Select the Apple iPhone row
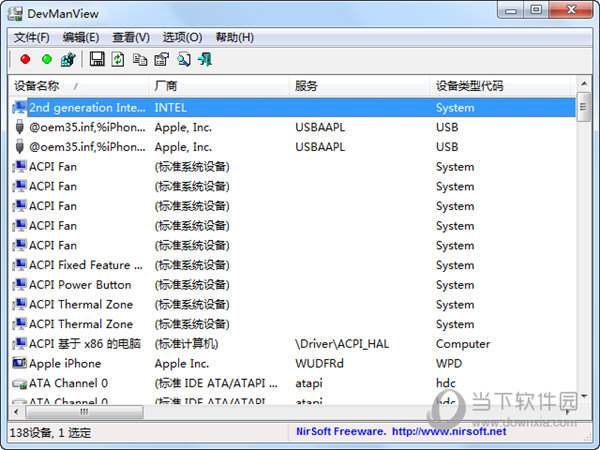This screenshot has height=450, width=600. point(293,363)
